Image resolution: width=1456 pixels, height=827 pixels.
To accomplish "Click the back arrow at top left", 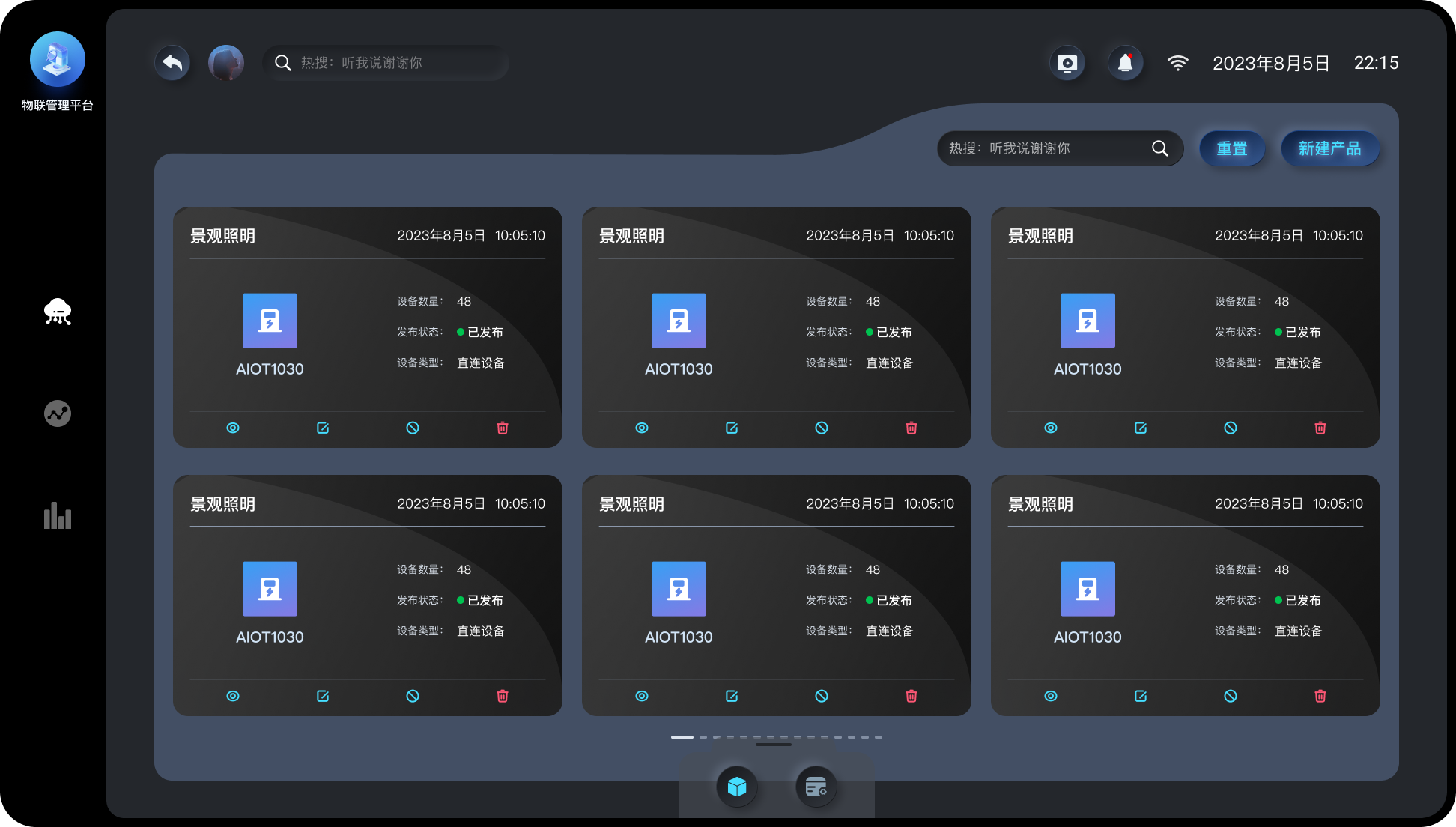I will pyautogui.click(x=172, y=63).
